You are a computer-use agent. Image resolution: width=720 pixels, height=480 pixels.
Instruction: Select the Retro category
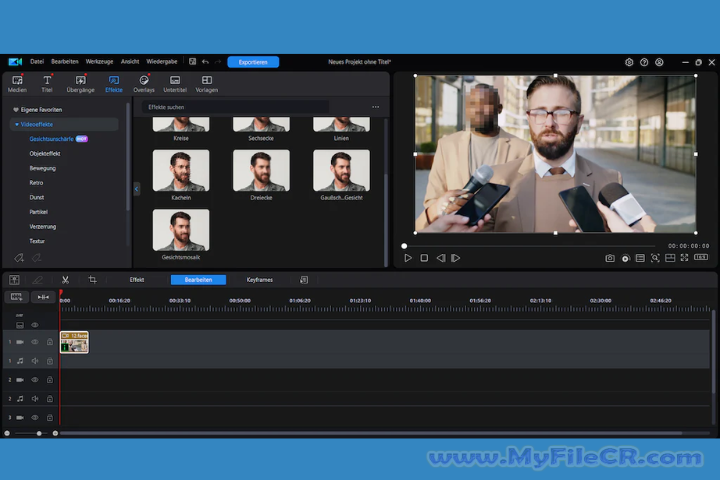(x=36, y=183)
